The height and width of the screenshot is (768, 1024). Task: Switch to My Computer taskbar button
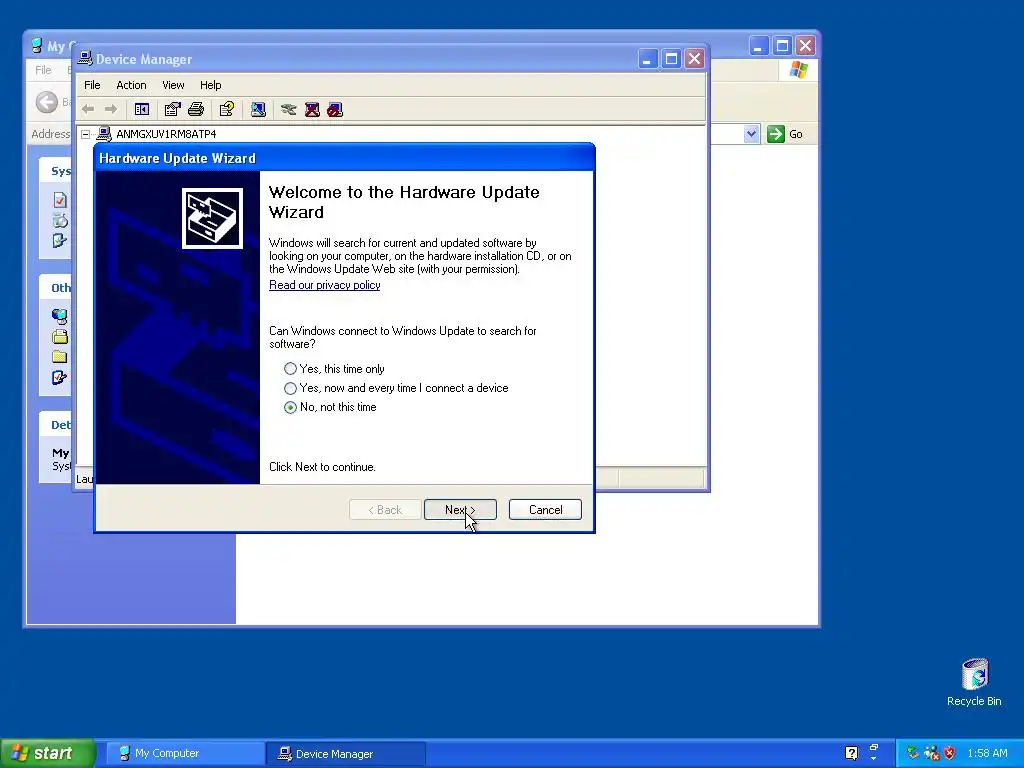(185, 754)
